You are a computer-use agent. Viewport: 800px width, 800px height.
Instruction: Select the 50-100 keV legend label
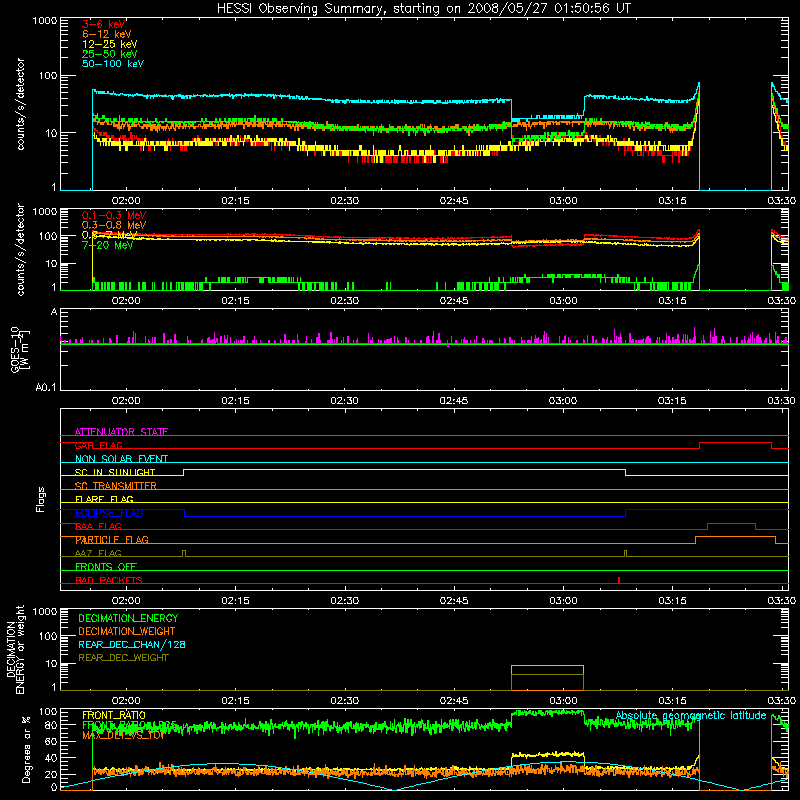(113, 64)
